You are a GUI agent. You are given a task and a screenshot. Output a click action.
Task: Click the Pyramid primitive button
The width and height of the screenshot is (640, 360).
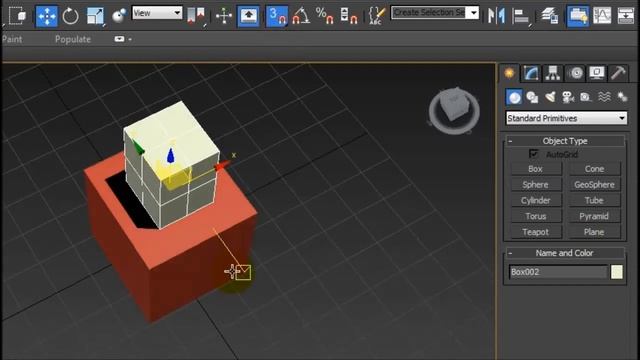[594, 216]
